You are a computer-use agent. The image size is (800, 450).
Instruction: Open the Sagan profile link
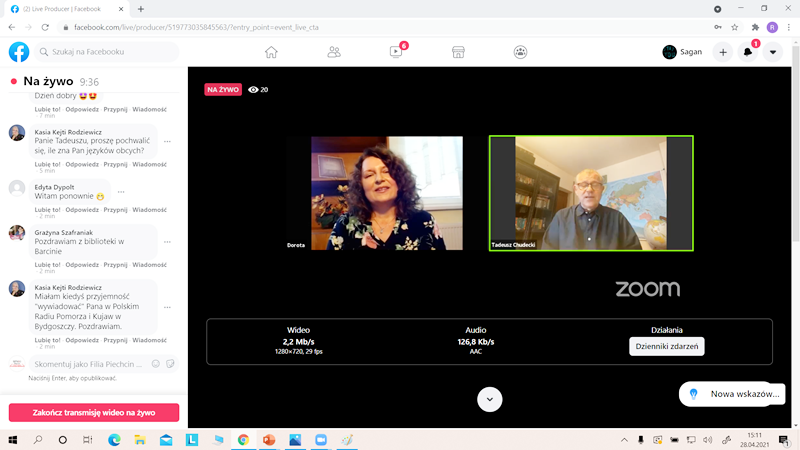[x=682, y=52]
